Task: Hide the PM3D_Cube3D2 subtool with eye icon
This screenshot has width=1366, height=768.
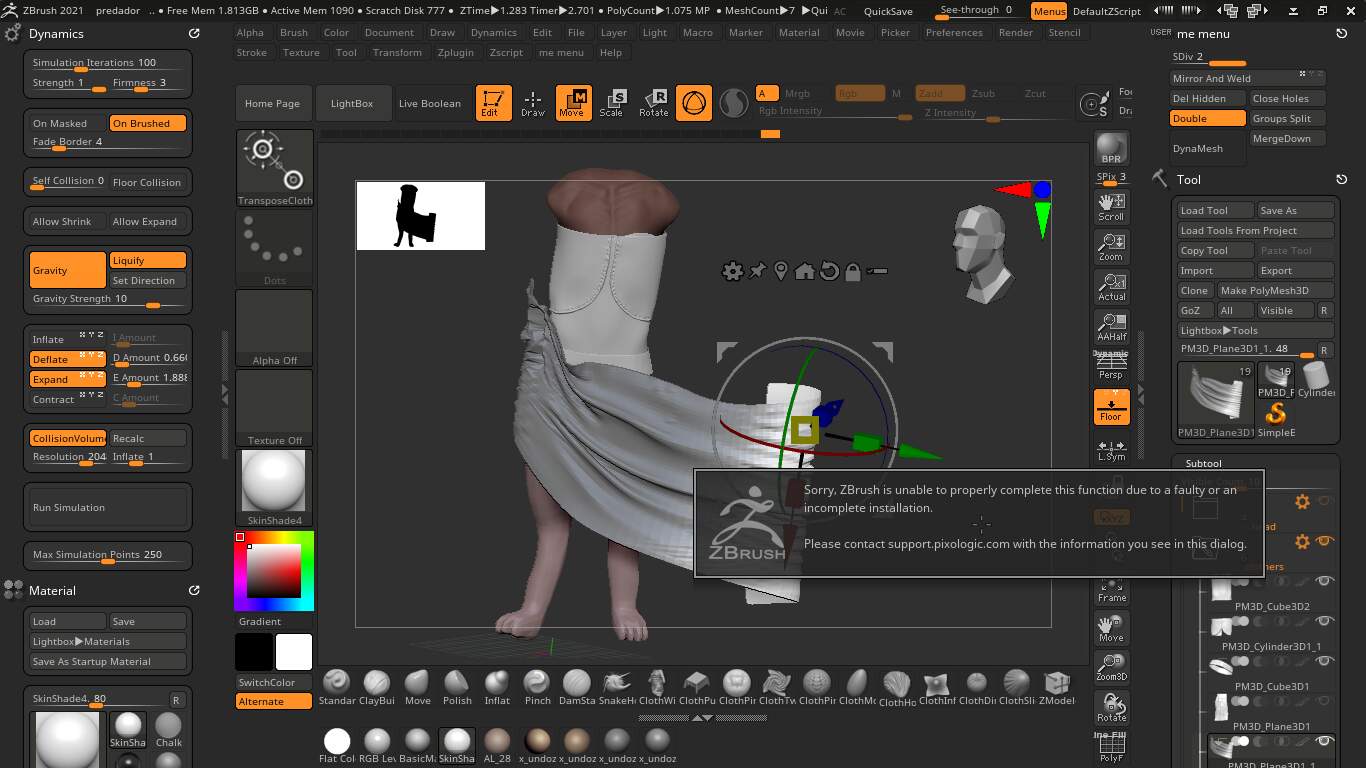Action: (x=1324, y=581)
